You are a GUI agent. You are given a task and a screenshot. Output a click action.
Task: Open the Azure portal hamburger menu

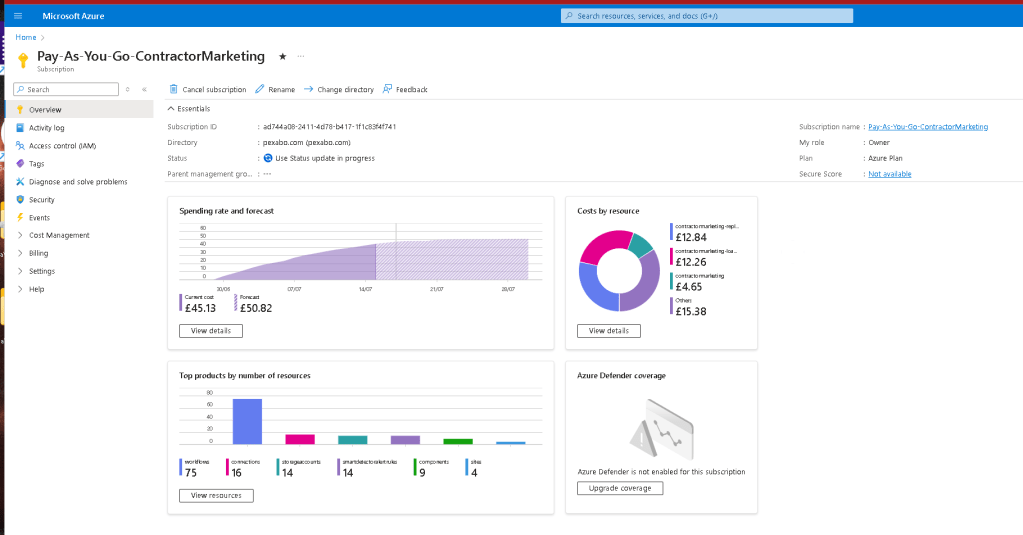(18, 16)
